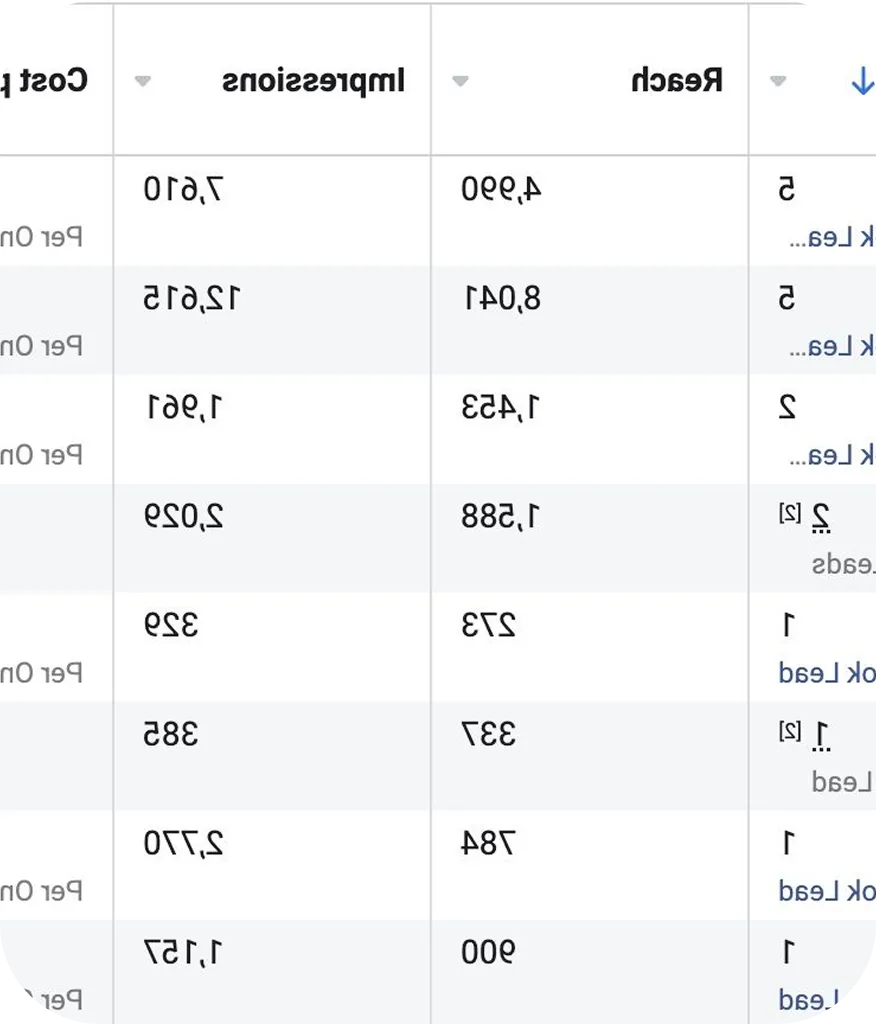
Task: Open the Lead link in the 900 reach row
Action: tap(809, 1000)
